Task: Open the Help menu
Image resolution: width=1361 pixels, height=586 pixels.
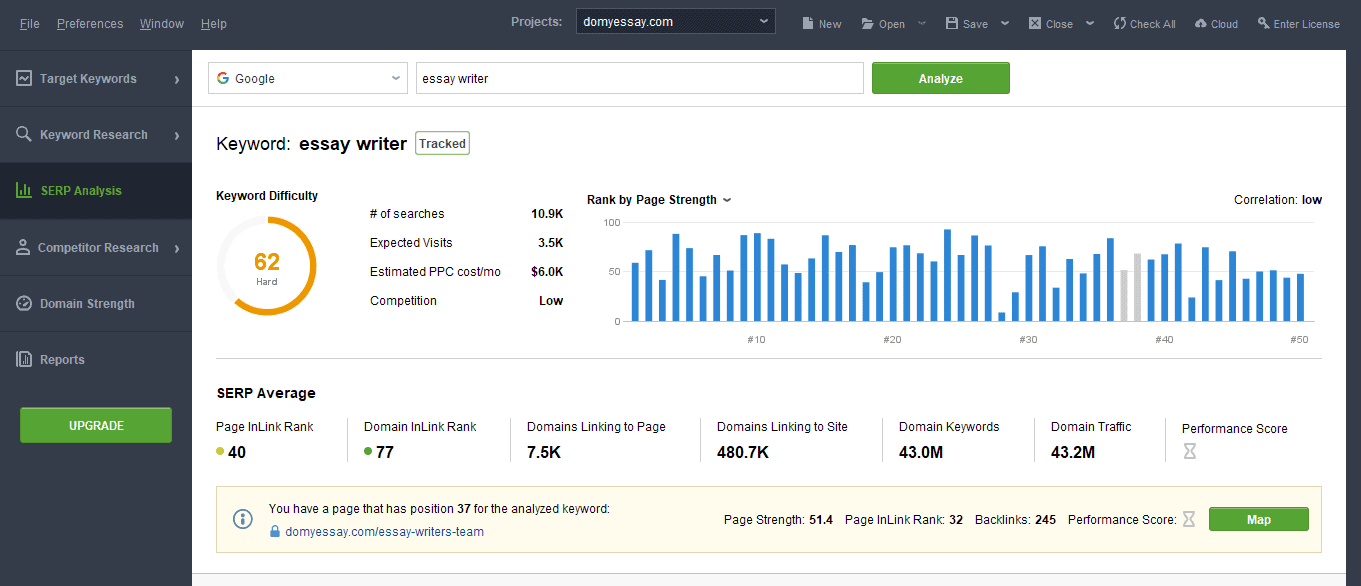Action: tap(213, 23)
